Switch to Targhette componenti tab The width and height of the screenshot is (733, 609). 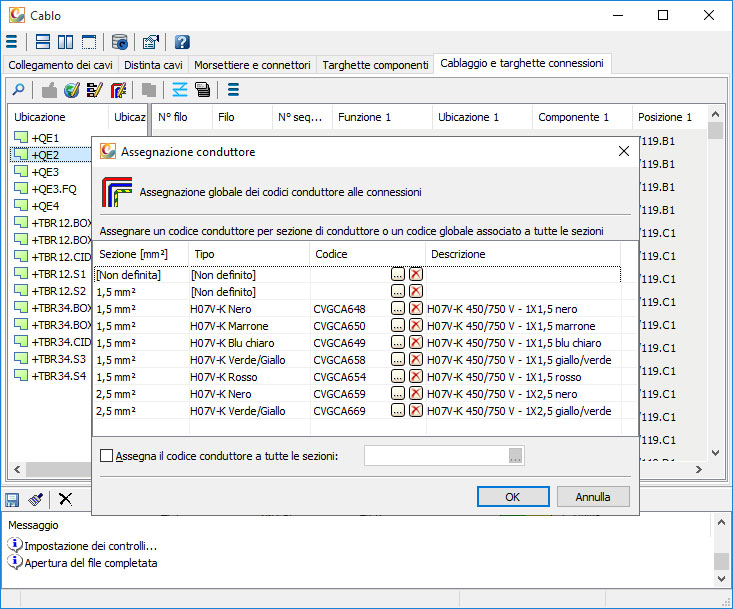pyautogui.click(x=375, y=65)
